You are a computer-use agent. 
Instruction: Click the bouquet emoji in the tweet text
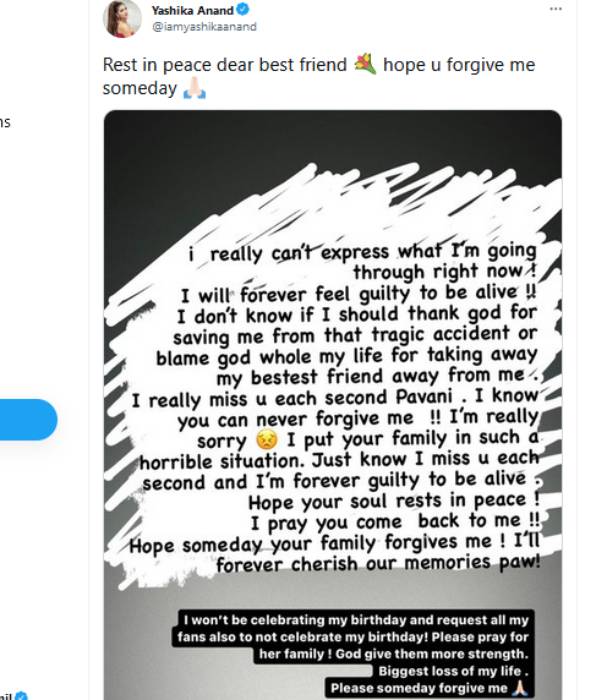[364, 66]
